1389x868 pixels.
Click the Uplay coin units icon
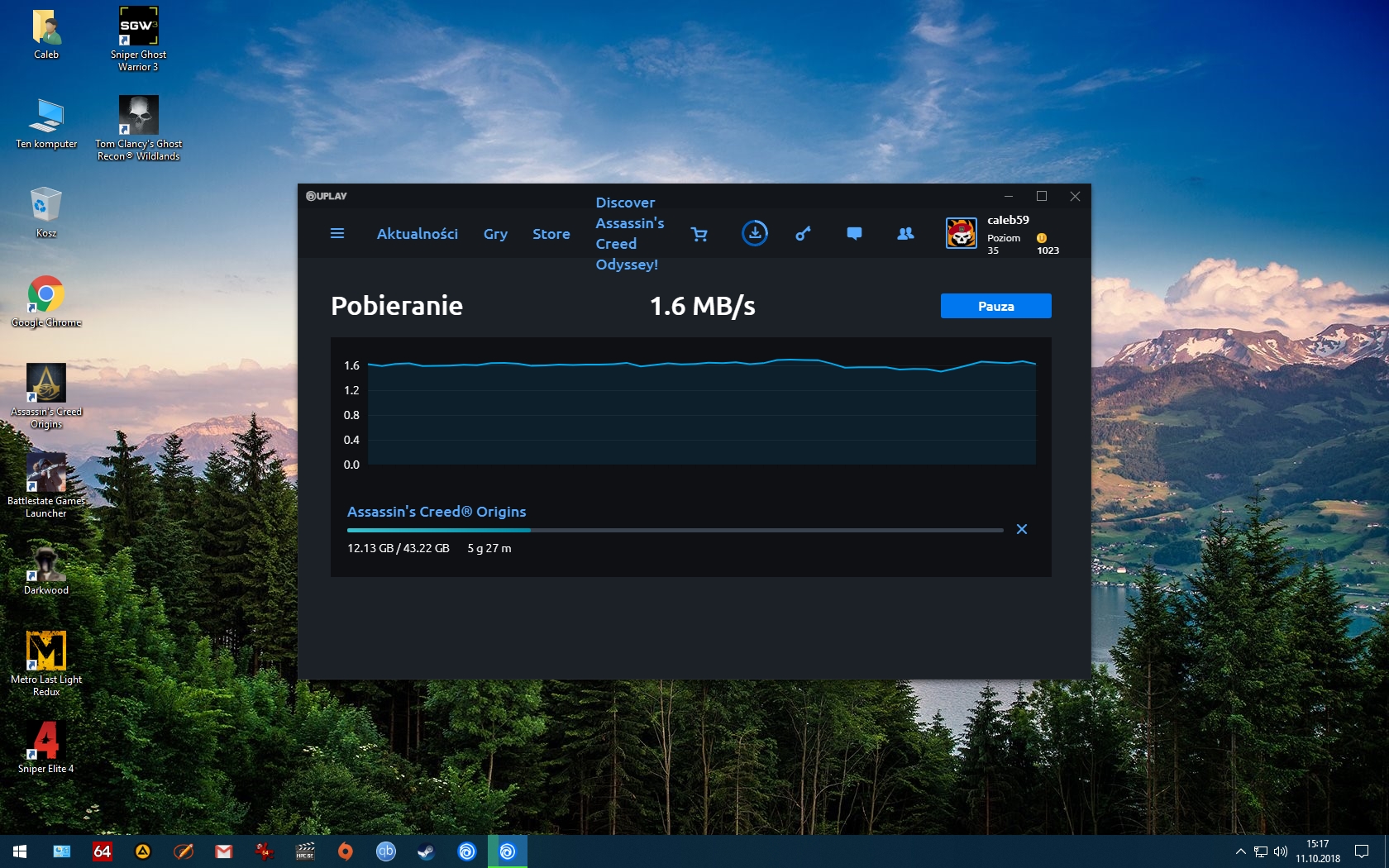pos(1042,238)
